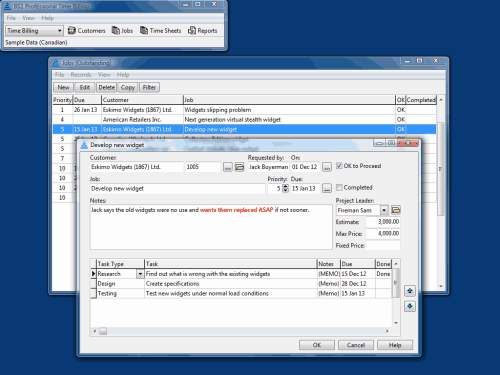Expand the Project Leader Fireman Sam dropdown
Viewport: 500px width, 375px height.
click(x=384, y=210)
